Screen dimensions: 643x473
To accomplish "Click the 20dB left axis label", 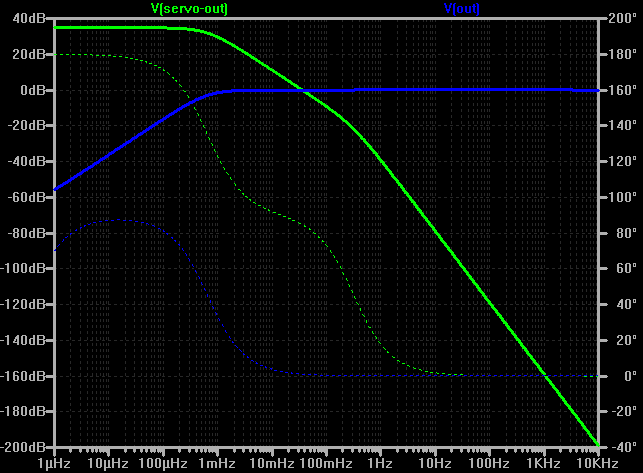I will pyautogui.click(x=28, y=54).
